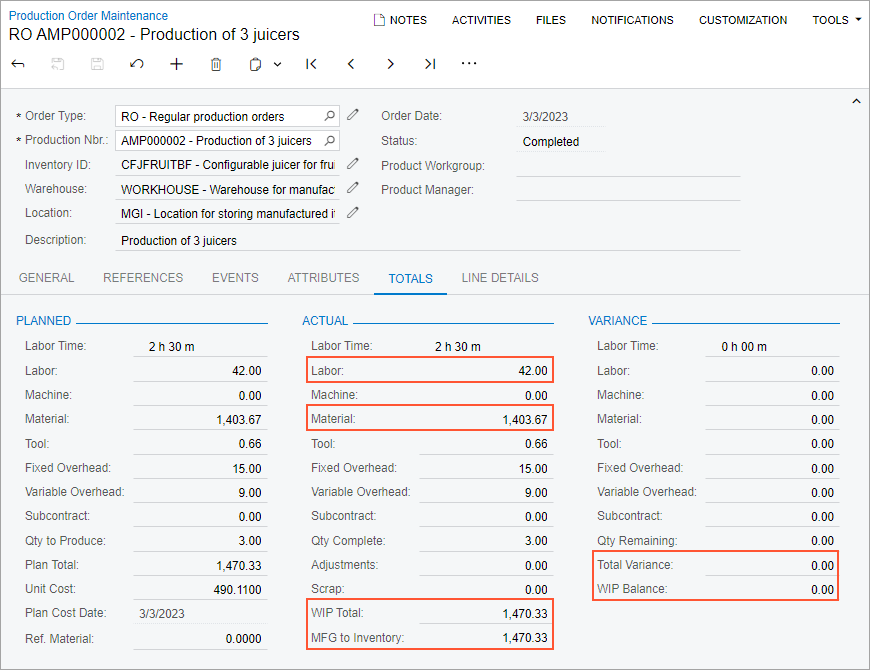Click the delete trash can icon
This screenshot has width=870, height=670.
[x=216, y=64]
